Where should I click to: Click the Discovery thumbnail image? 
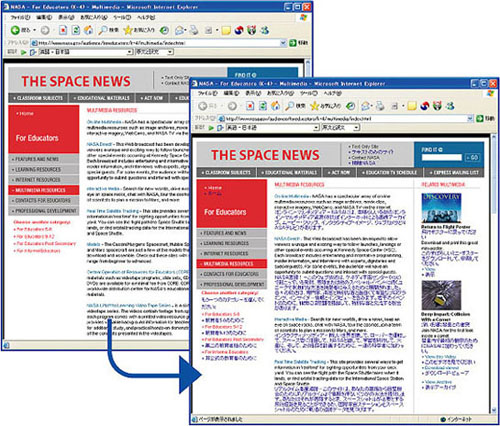click(441, 208)
